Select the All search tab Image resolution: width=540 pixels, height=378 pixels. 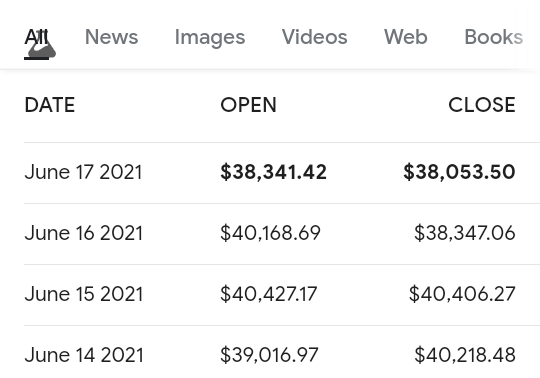[x=36, y=37]
